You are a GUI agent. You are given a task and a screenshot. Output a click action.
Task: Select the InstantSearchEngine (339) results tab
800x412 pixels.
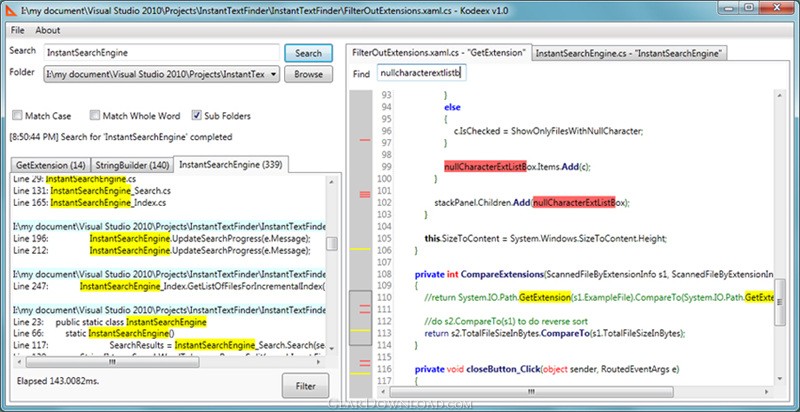point(231,164)
